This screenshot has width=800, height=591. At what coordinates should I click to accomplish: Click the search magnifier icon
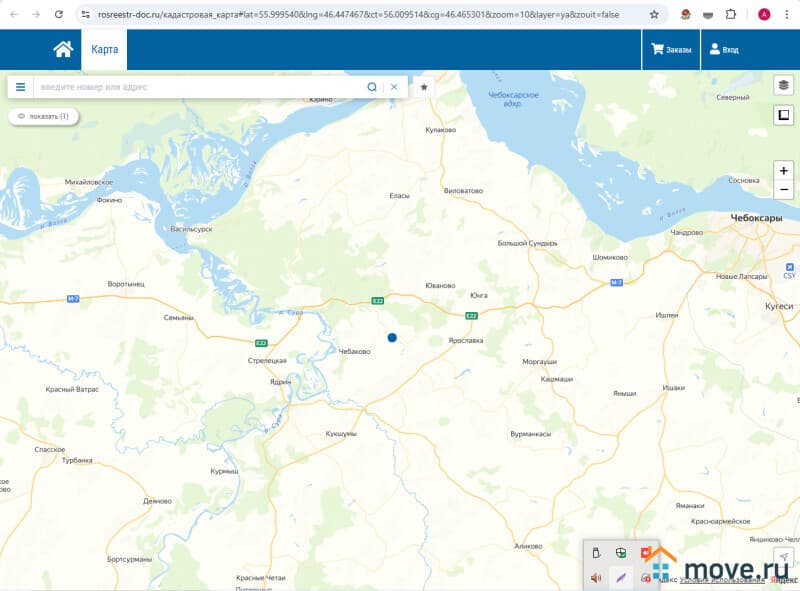[x=372, y=87]
